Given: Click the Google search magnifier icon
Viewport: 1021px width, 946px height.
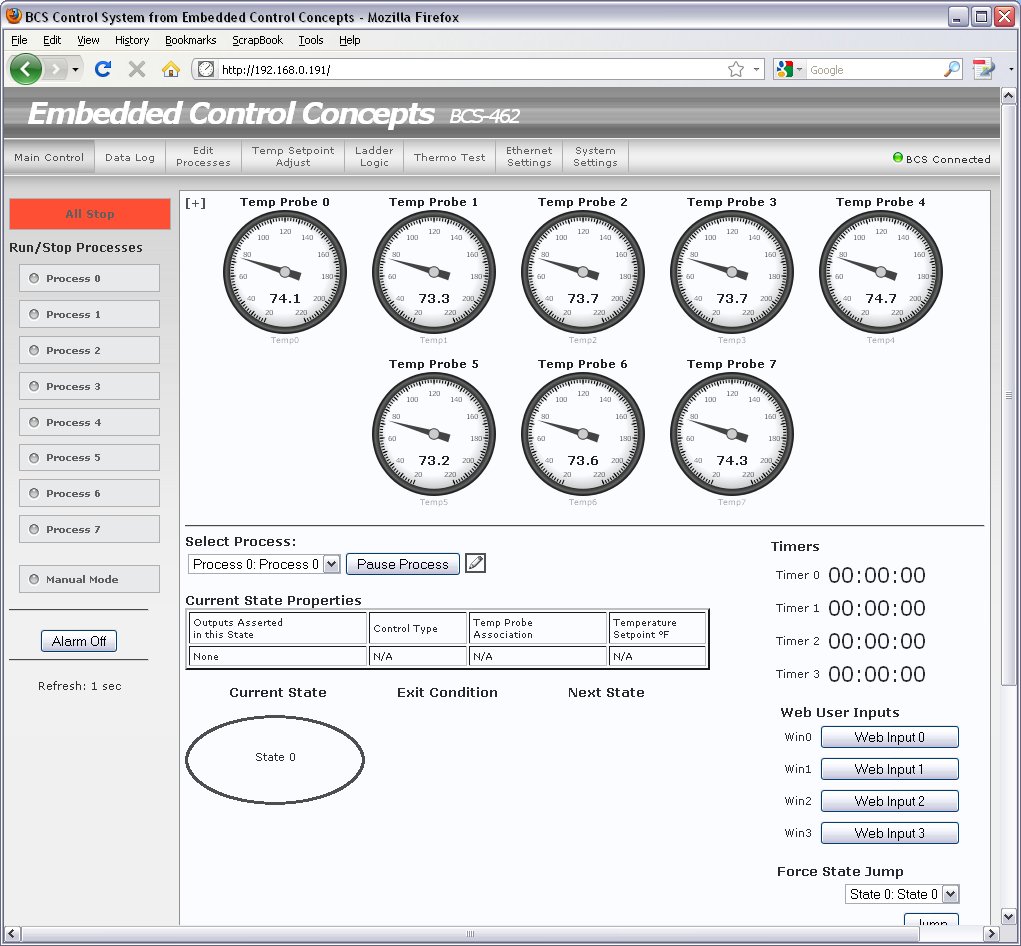Looking at the screenshot, I should (x=952, y=69).
